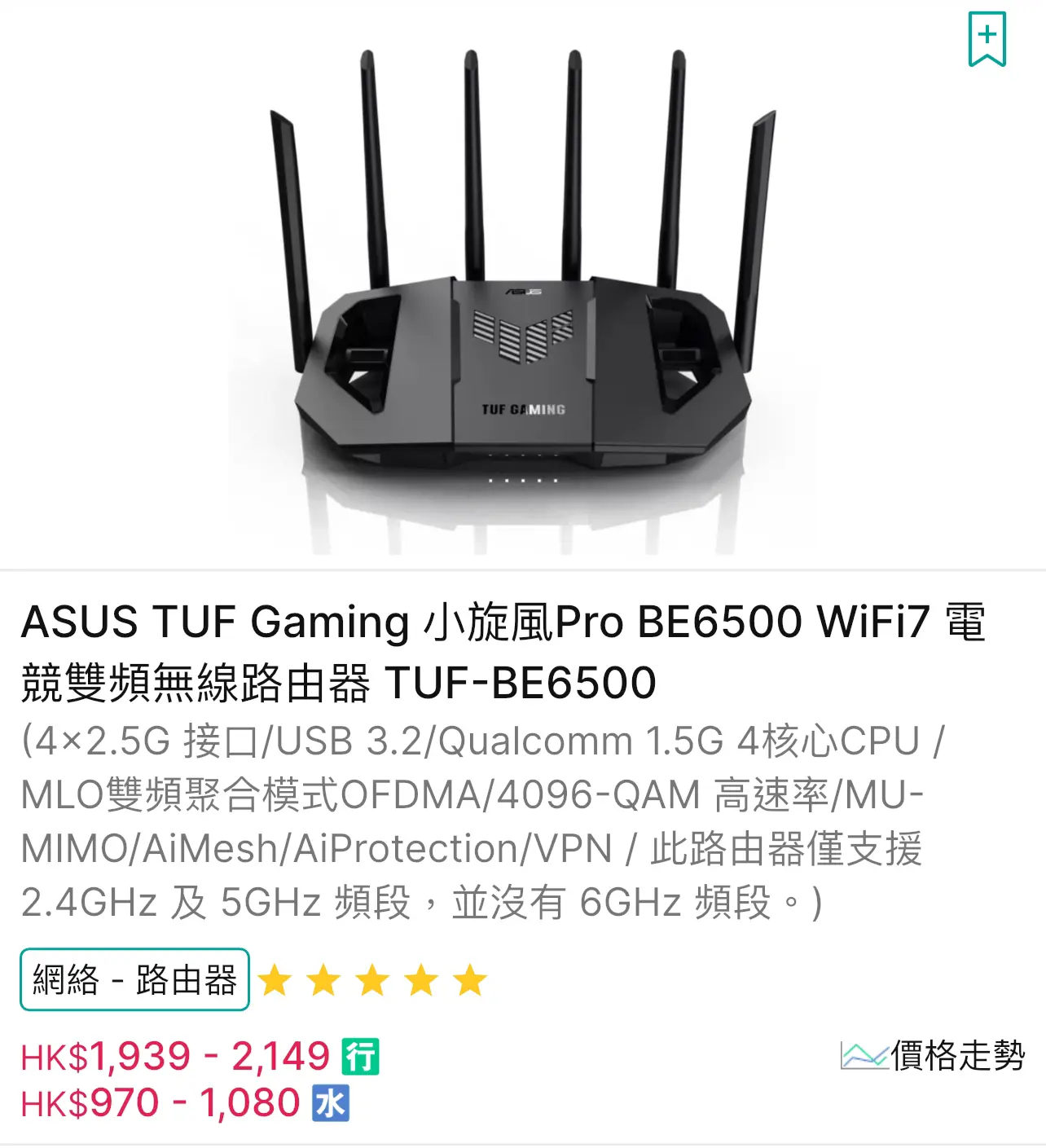
Task: Tap the TUF-BE6500 model number in title
Action: (521, 682)
